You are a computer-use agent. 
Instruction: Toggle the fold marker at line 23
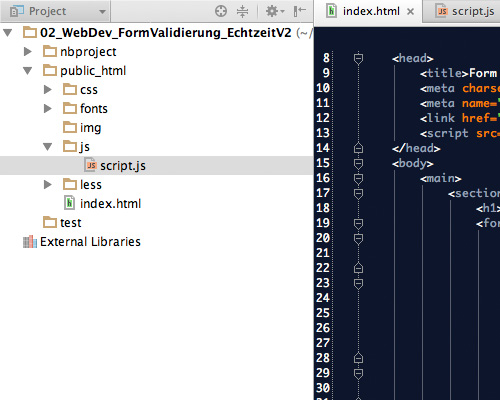coord(358,284)
